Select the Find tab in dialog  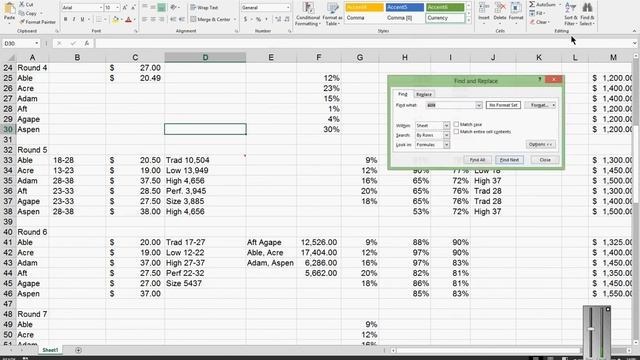click(x=403, y=94)
